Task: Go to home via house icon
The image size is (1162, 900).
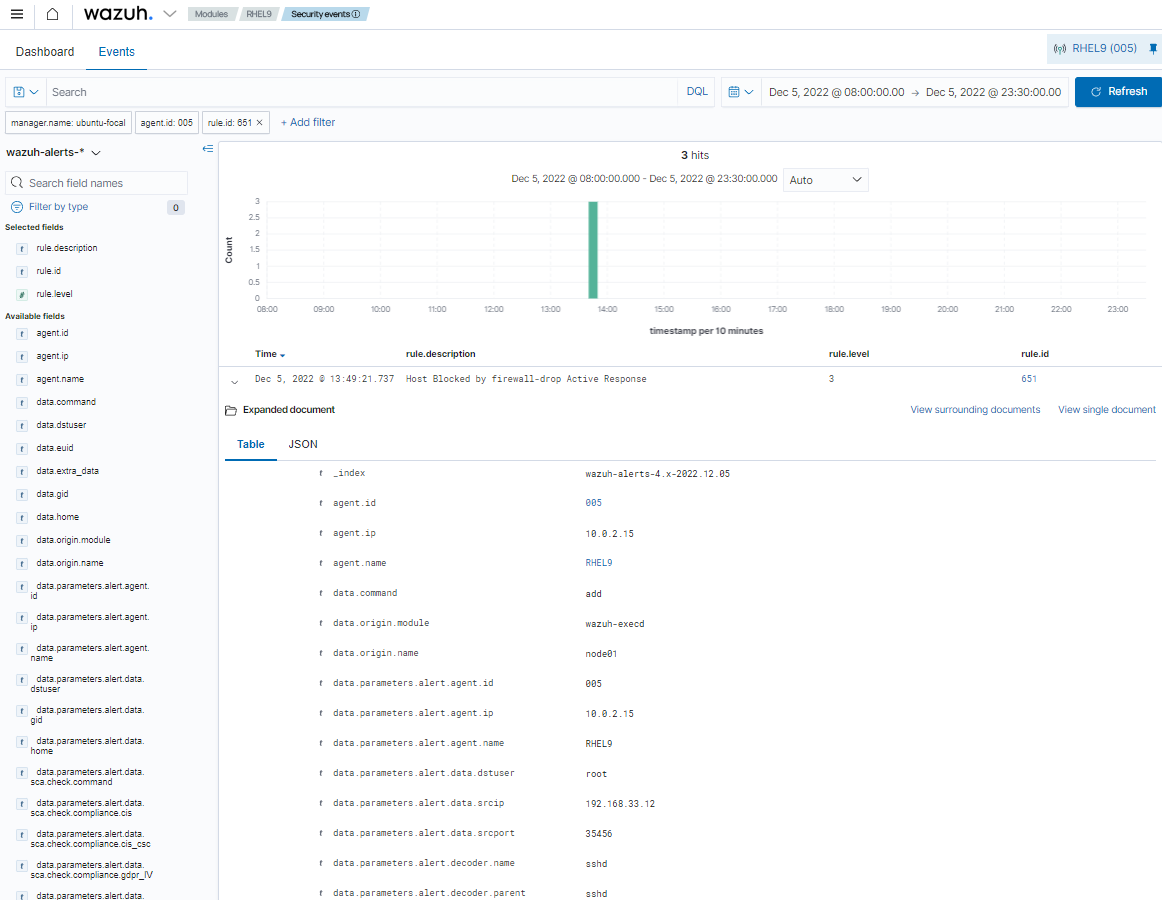Action: pyautogui.click(x=53, y=14)
